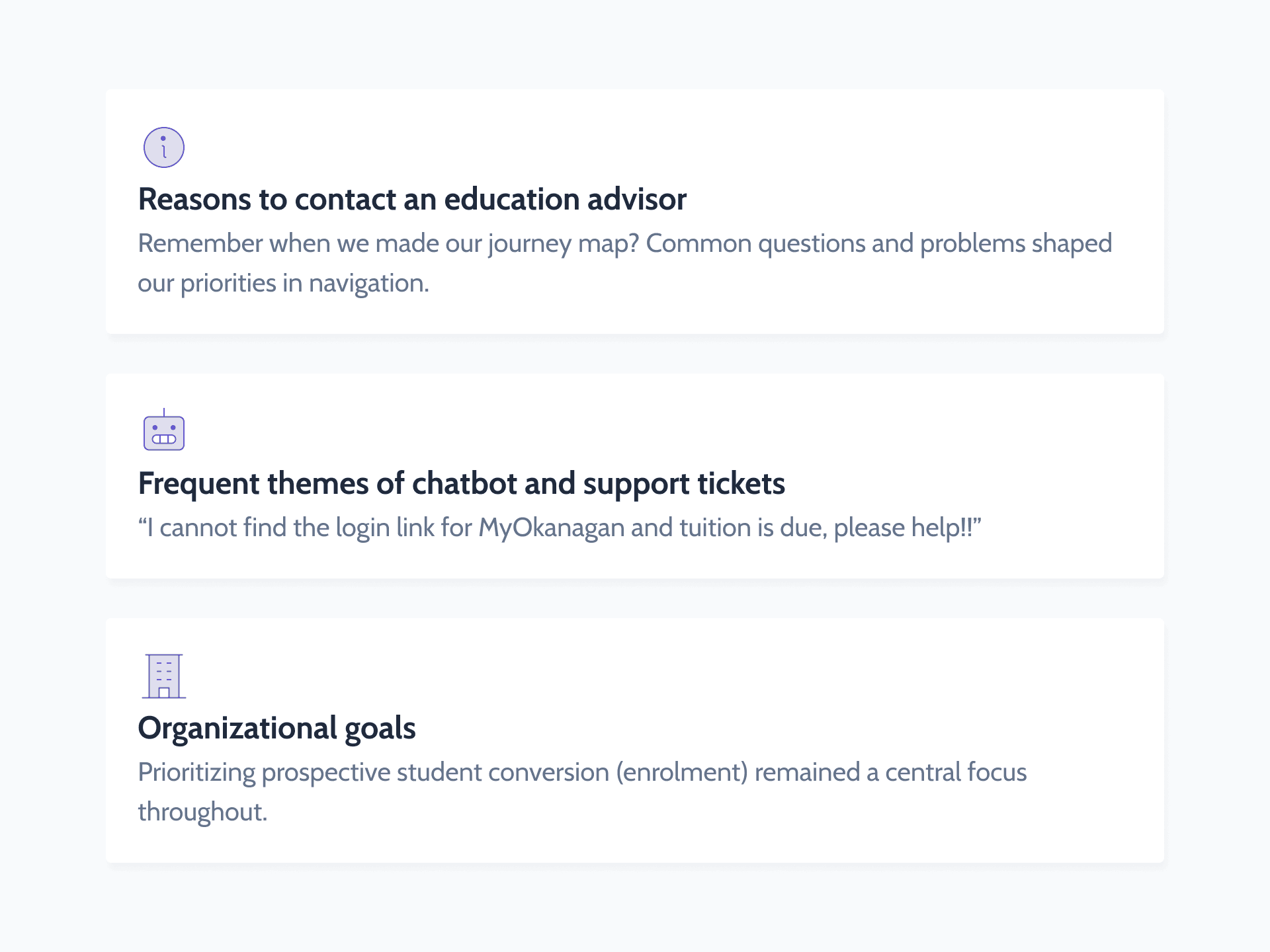Click the 'Organizational goals' heading
Image resolution: width=1270 pixels, height=952 pixels.
[276, 728]
